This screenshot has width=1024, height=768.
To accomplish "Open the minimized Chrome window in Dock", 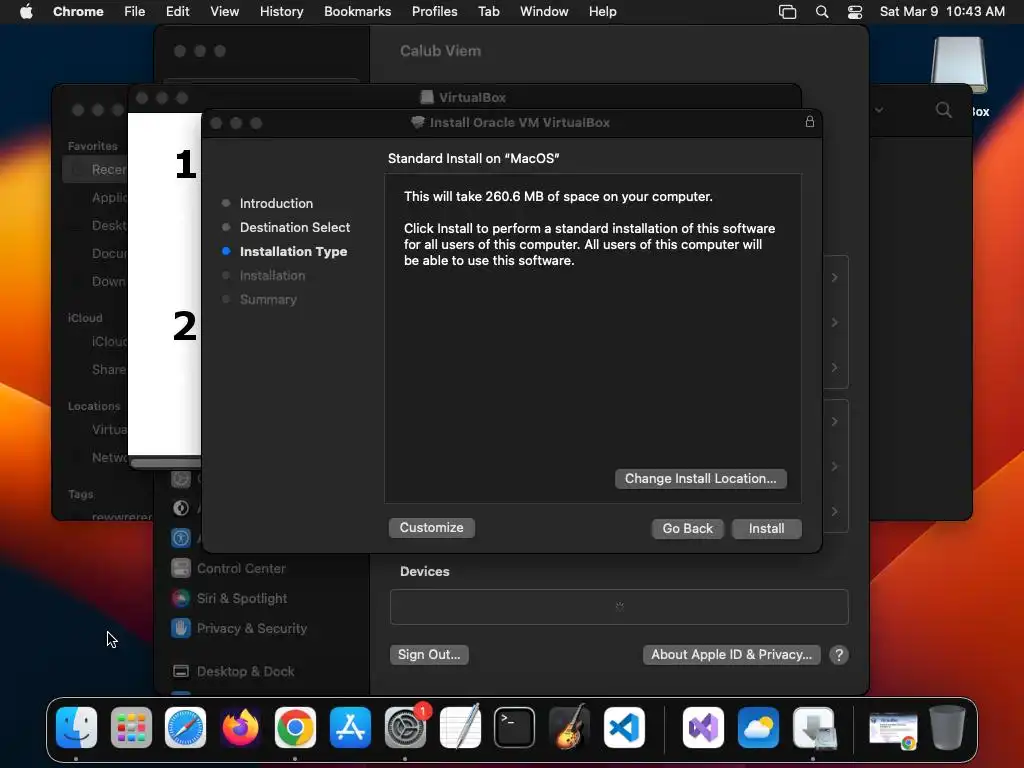I will coord(893,730).
